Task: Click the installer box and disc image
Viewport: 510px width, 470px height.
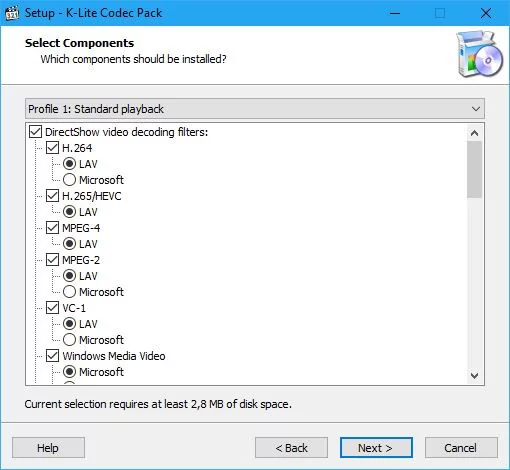Action: tap(479, 54)
